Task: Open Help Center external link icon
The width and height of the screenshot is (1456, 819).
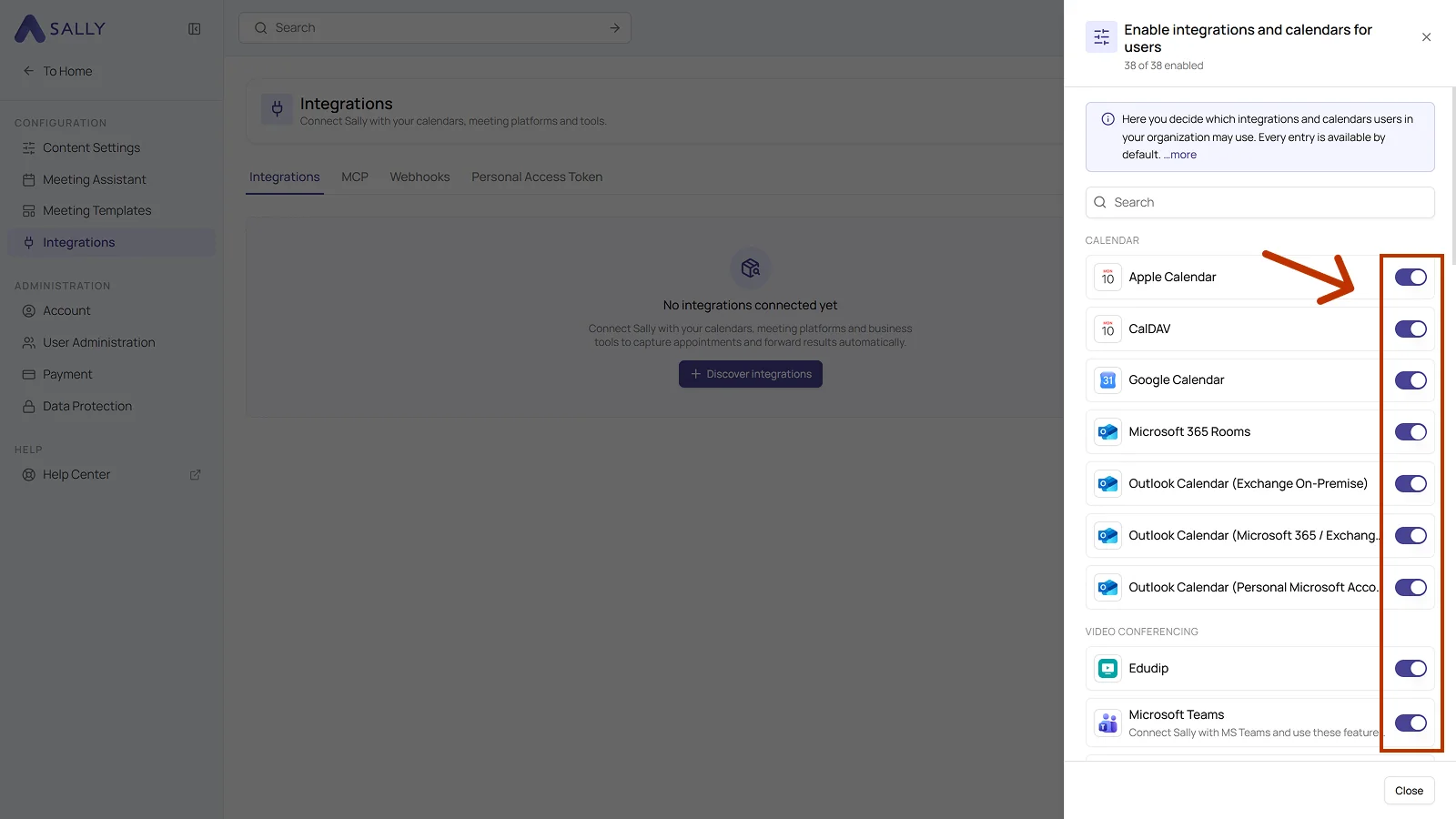Action: tap(195, 474)
